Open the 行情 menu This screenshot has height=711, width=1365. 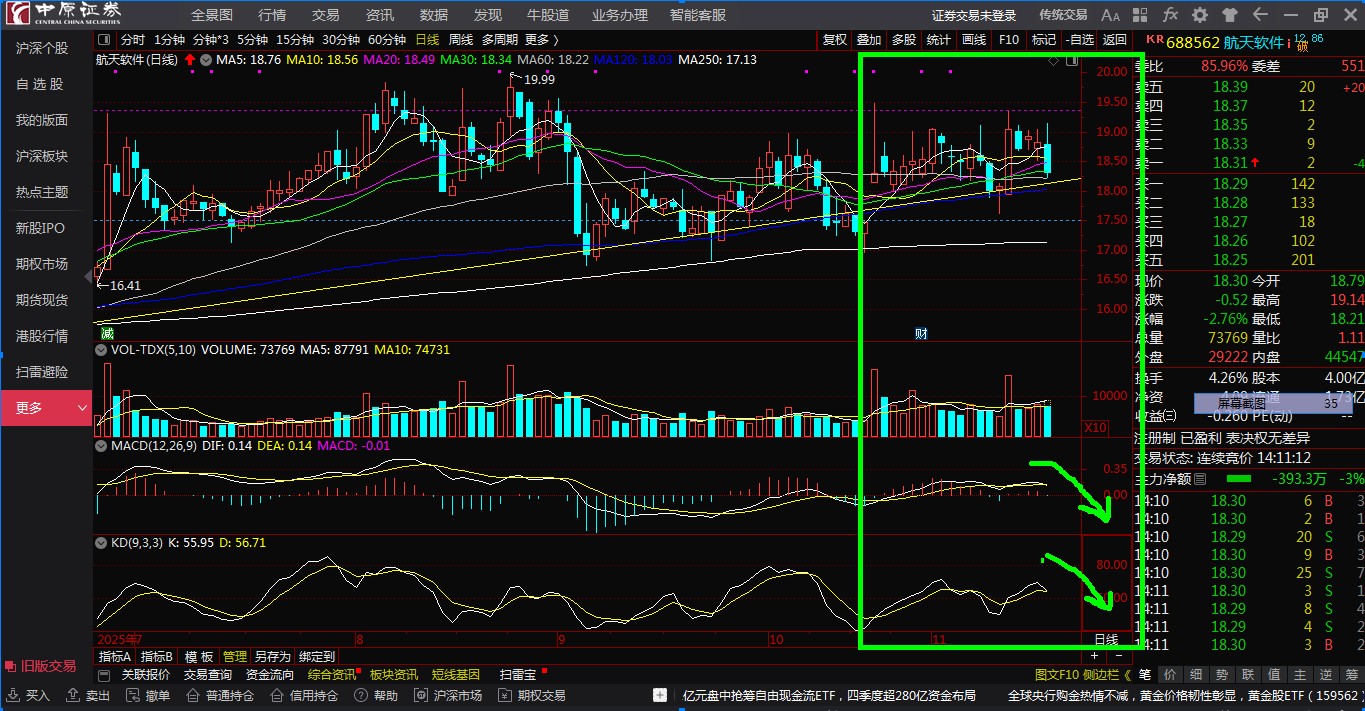pos(272,15)
